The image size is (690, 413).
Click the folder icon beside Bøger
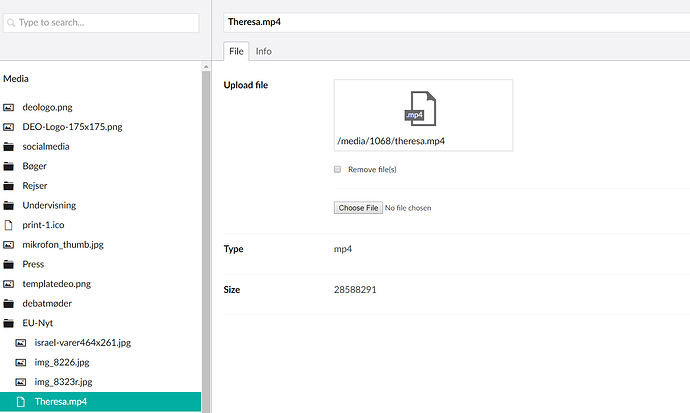pos(8,166)
